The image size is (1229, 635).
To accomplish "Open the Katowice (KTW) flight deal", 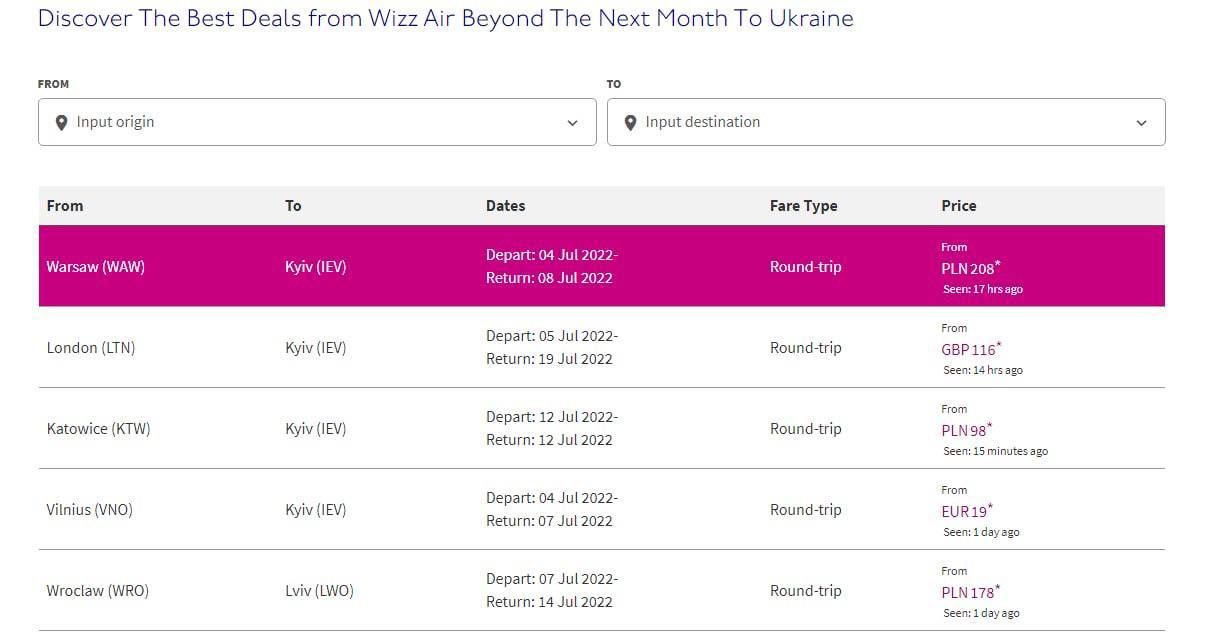I will pos(602,428).
